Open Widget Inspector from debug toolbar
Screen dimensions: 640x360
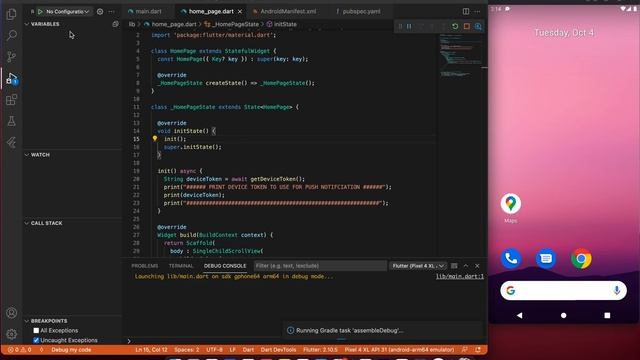[478, 26]
